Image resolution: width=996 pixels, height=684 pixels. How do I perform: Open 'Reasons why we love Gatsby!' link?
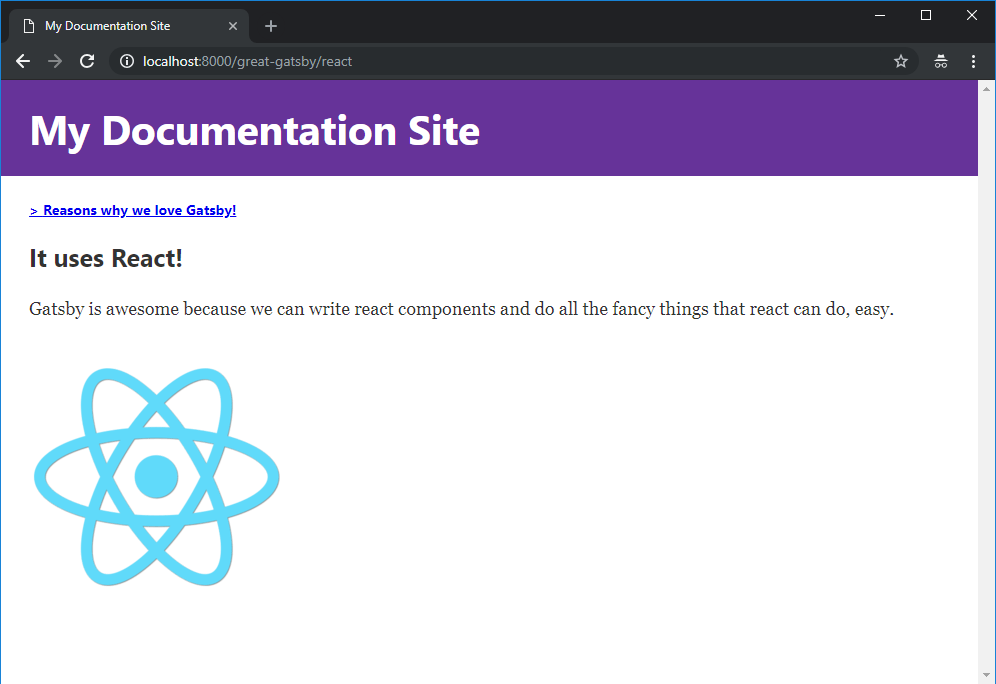point(132,210)
